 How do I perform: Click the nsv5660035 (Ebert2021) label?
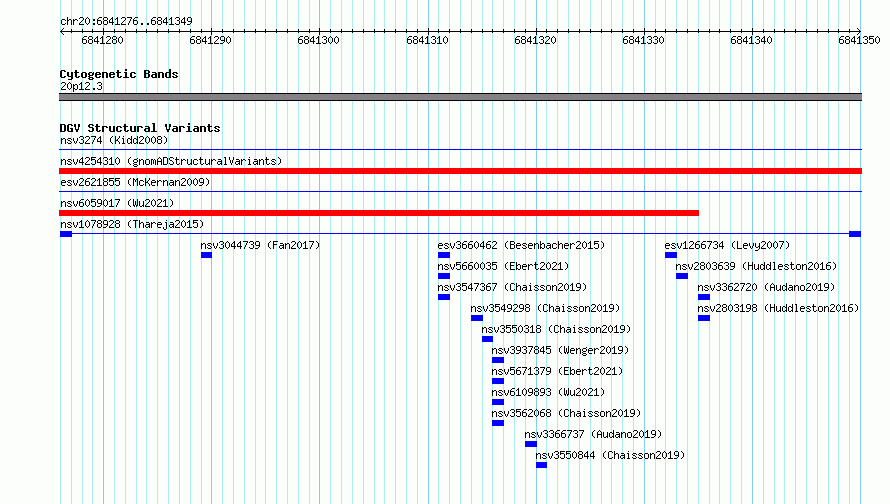(503, 266)
